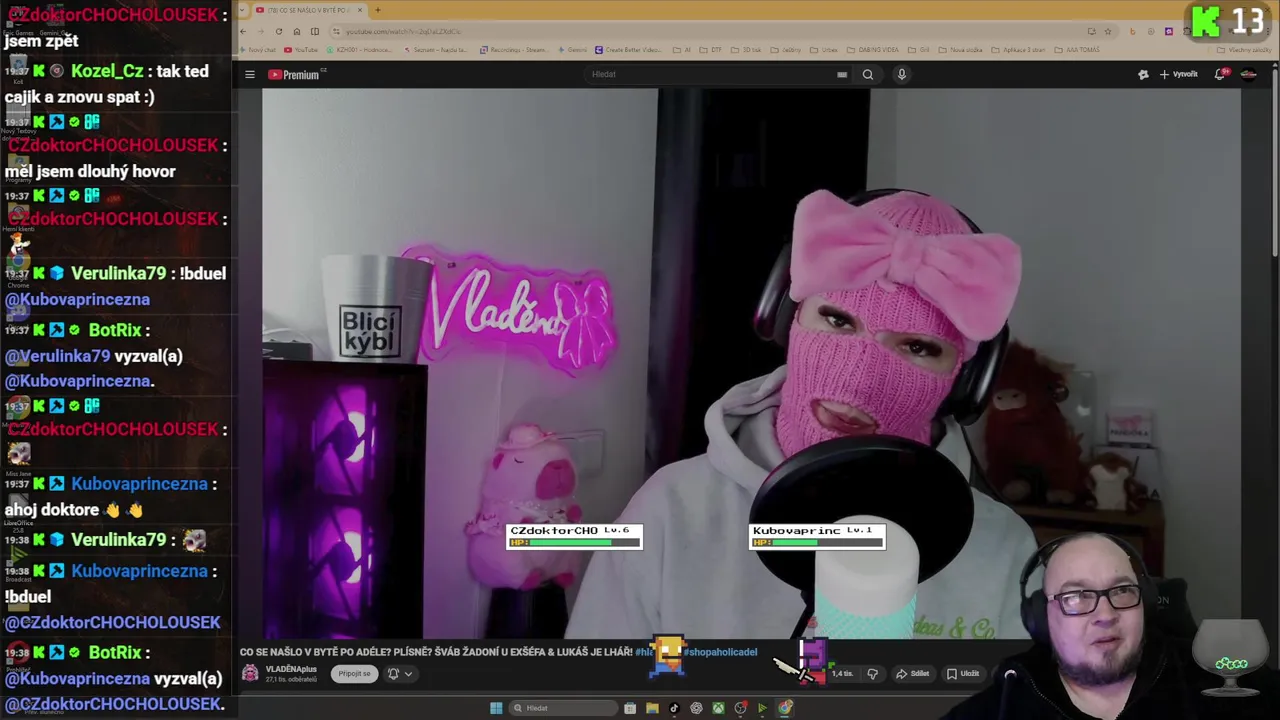The image size is (1280, 720).
Task: Toggle the channel notification bell setting
Action: click(393, 674)
